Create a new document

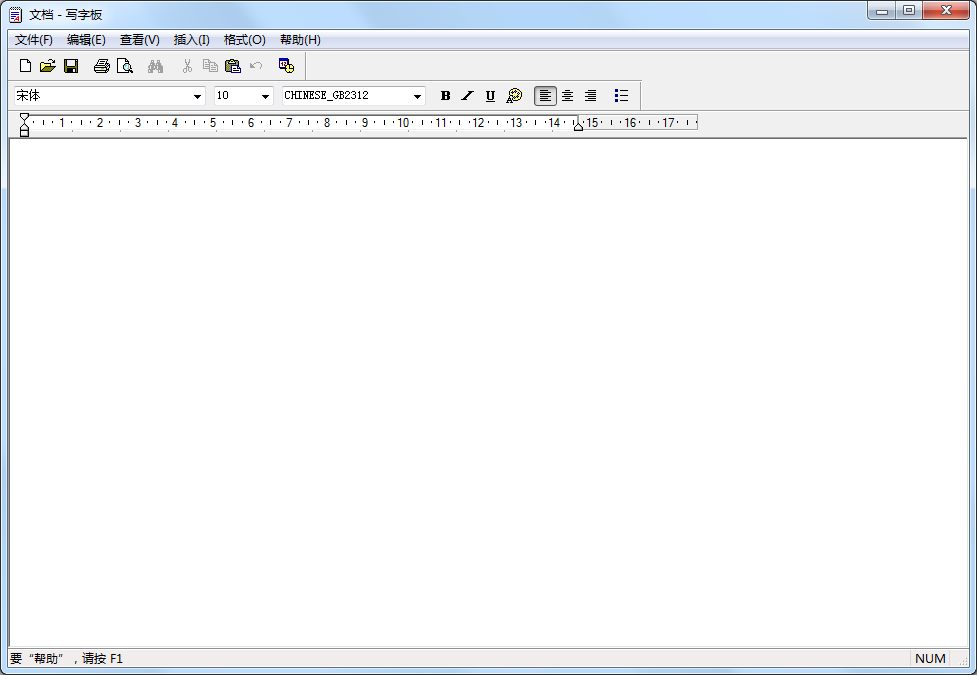click(24, 65)
